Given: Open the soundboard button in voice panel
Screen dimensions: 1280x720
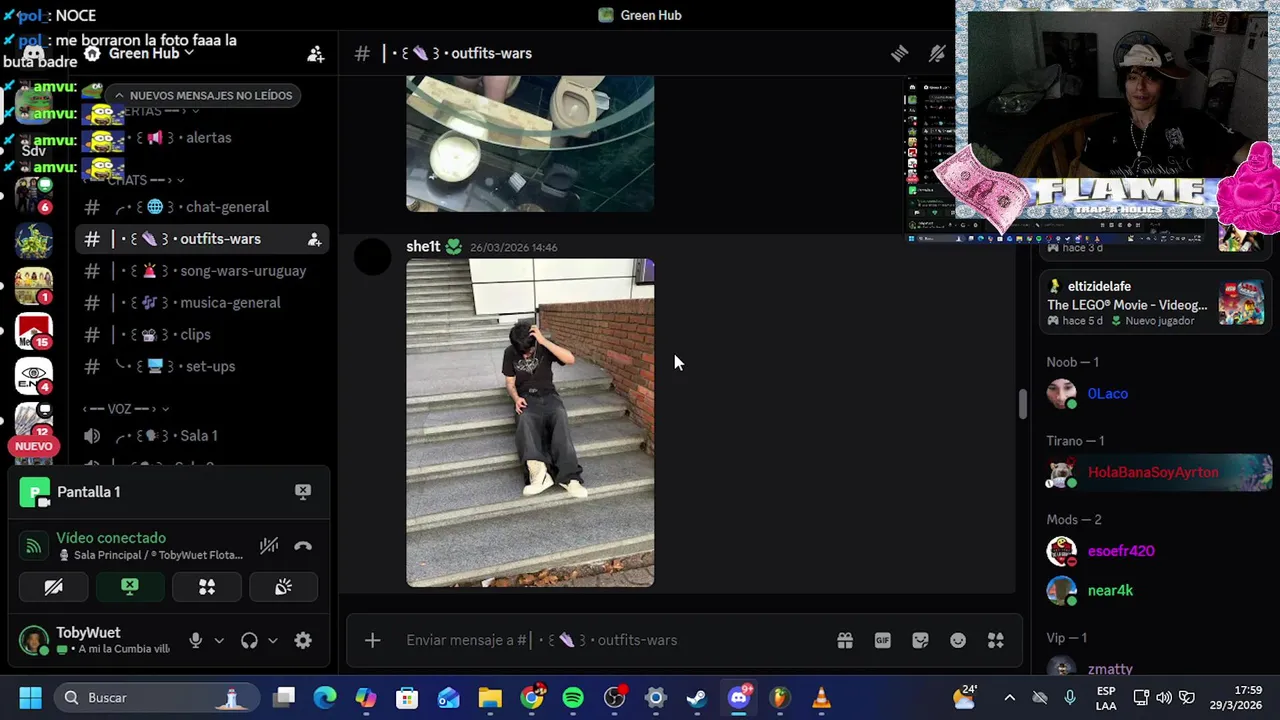Looking at the screenshot, I should pyautogui.click(x=283, y=587).
